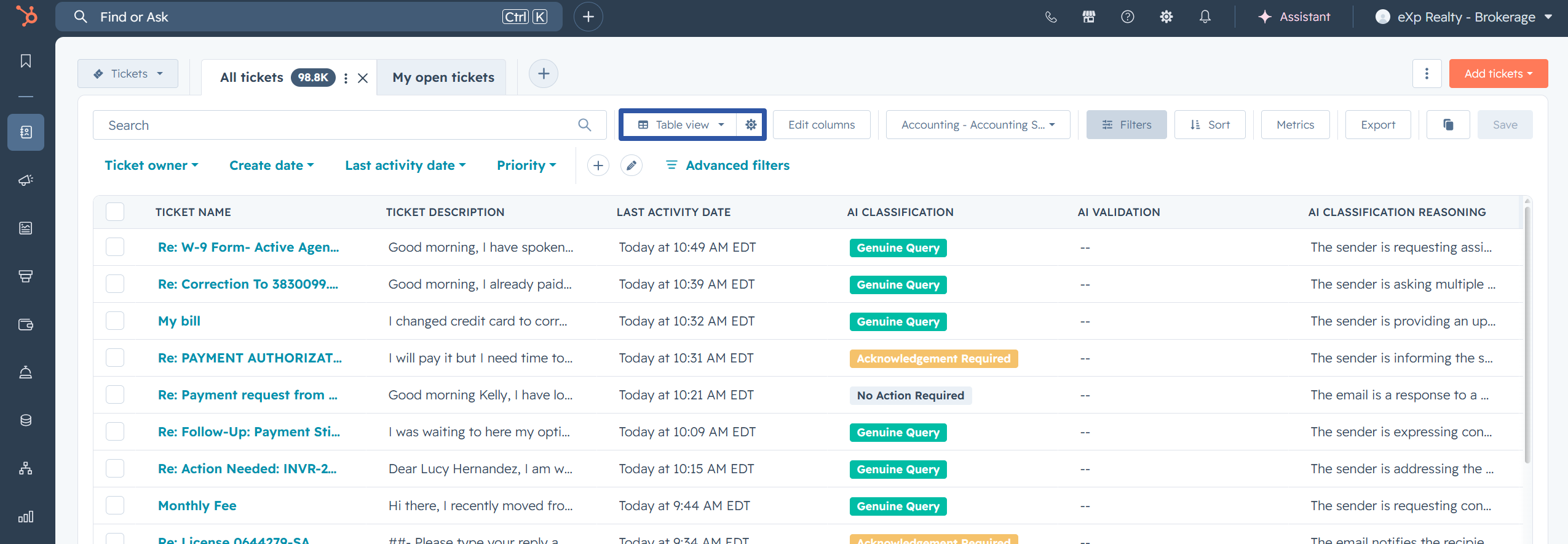This screenshot has width=1568, height=544.
Task: Expand the Accounting pipeline dropdown
Action: [x=978, y=125]
